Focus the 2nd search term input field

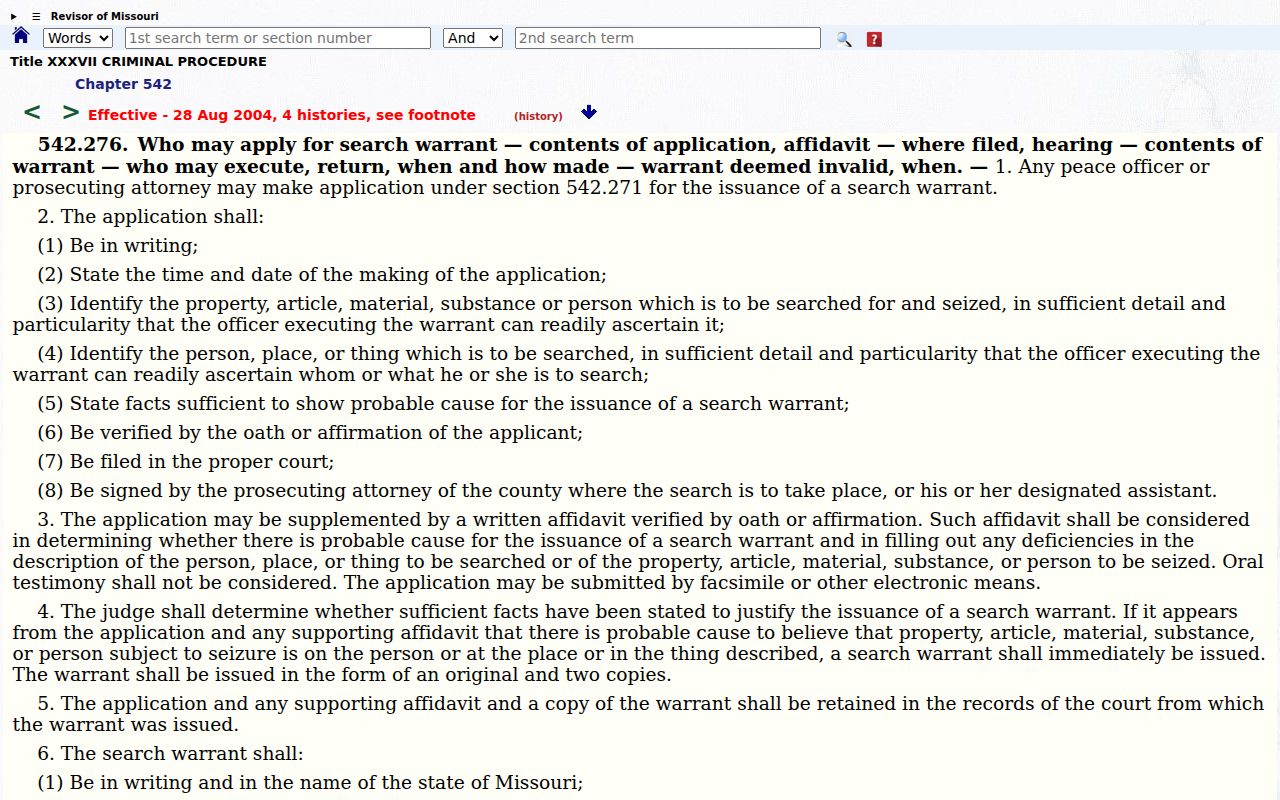coord(668,38)
